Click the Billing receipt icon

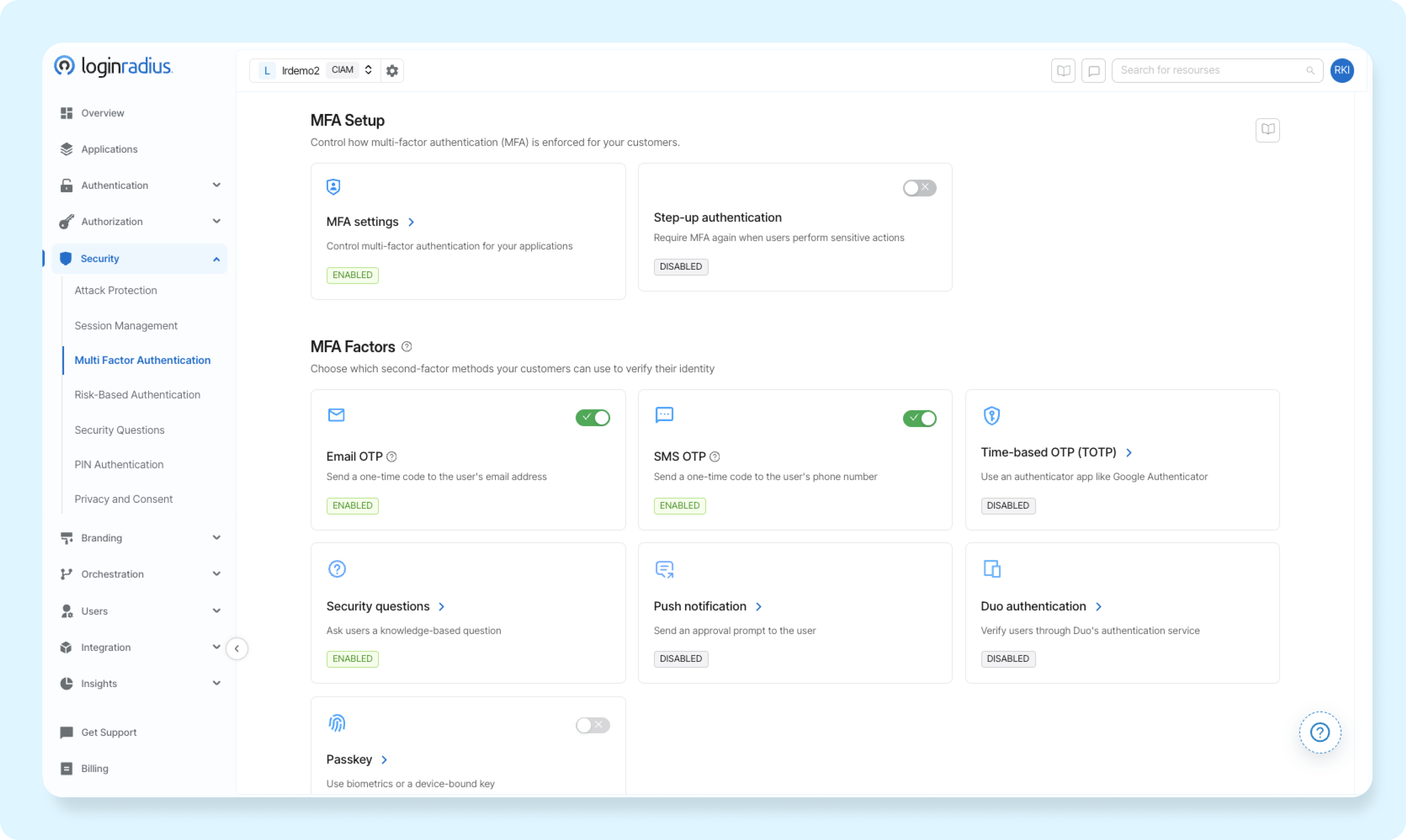point(66,769)
